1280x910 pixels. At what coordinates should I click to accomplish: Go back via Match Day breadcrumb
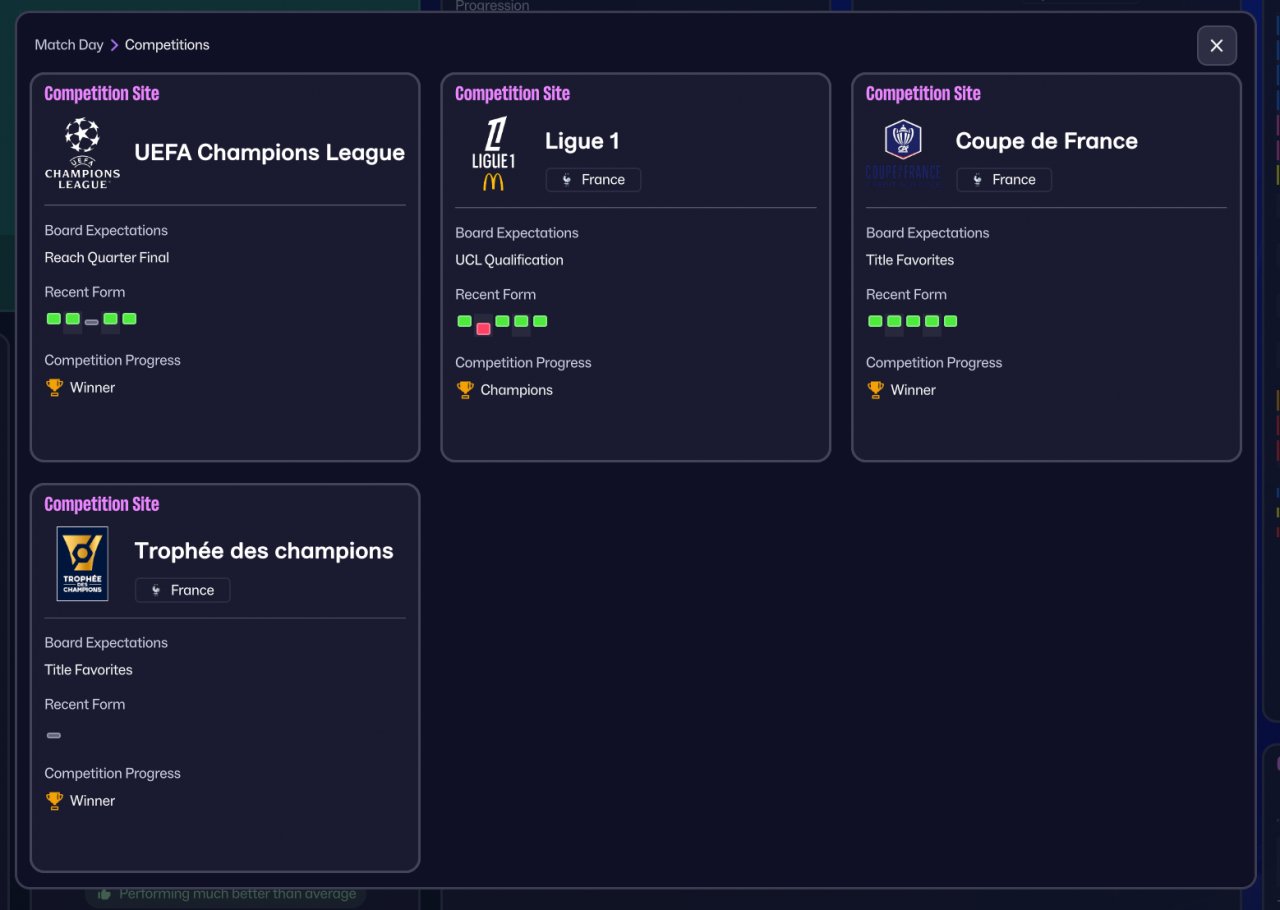69,45
